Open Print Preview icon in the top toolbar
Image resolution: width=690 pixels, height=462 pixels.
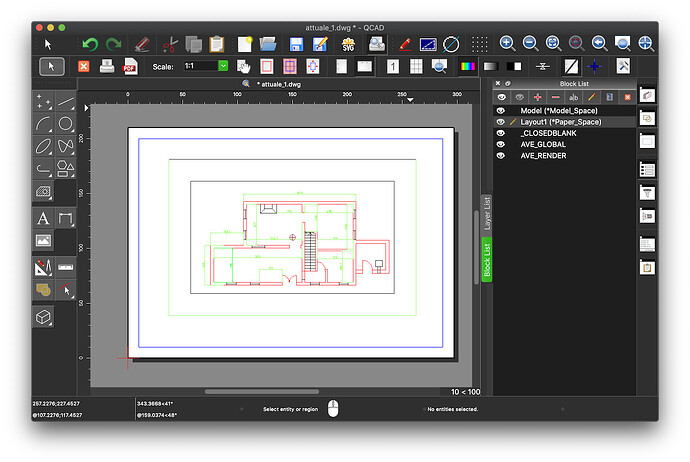pos(377,44)
